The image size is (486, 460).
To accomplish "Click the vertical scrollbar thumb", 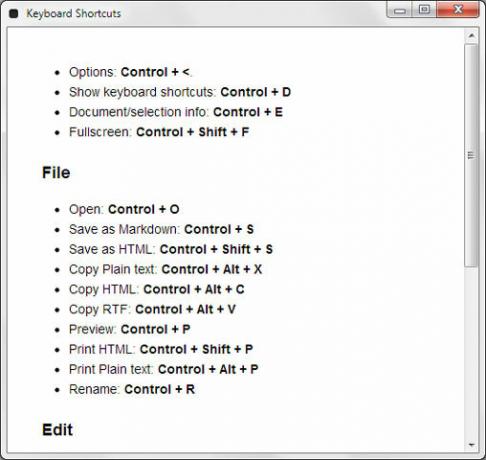I will point(471,155).
